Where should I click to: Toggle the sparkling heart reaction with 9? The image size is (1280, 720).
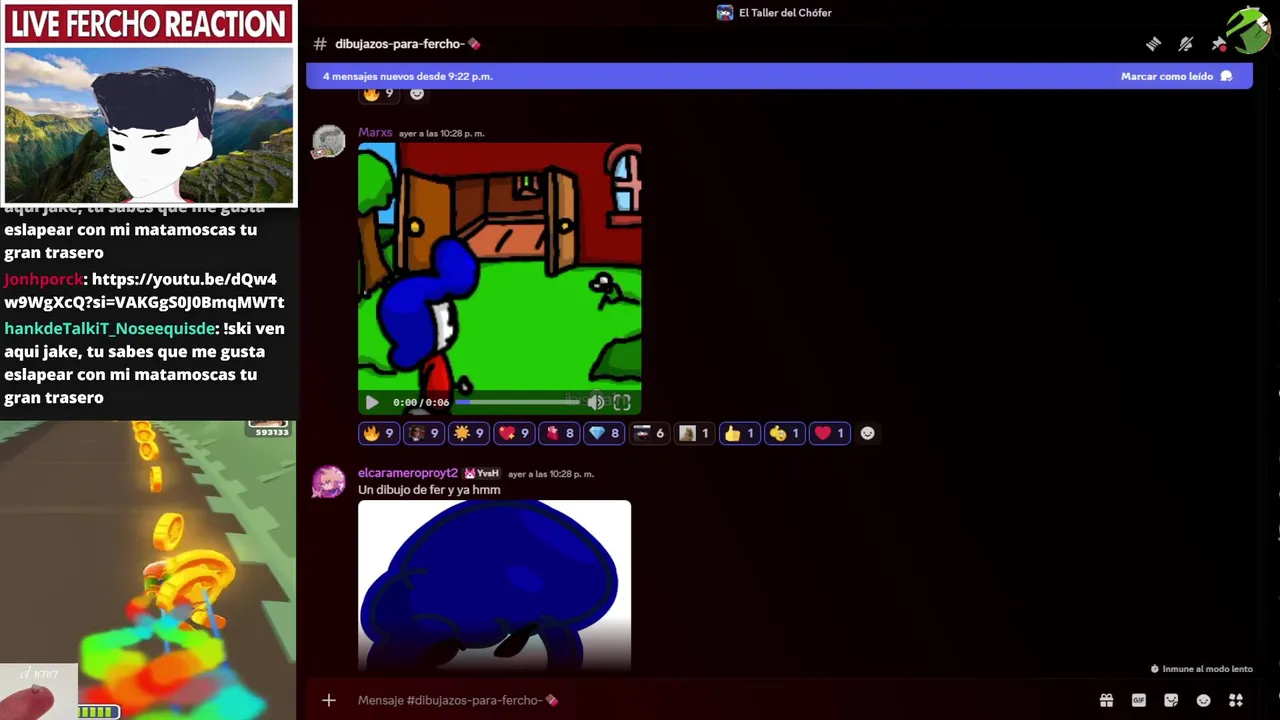(513, 433)
